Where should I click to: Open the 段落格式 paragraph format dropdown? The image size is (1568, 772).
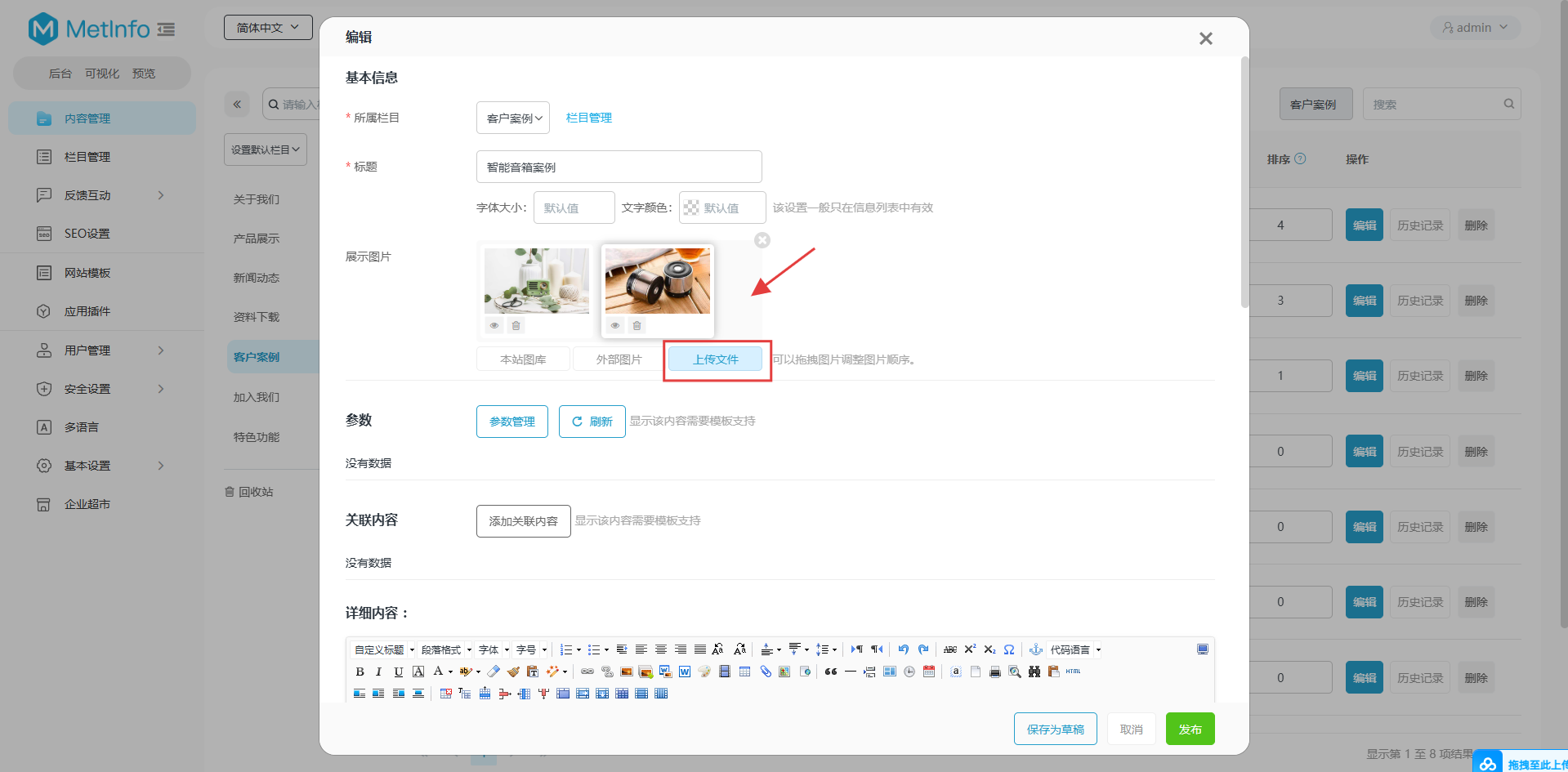tap(446, 650)
